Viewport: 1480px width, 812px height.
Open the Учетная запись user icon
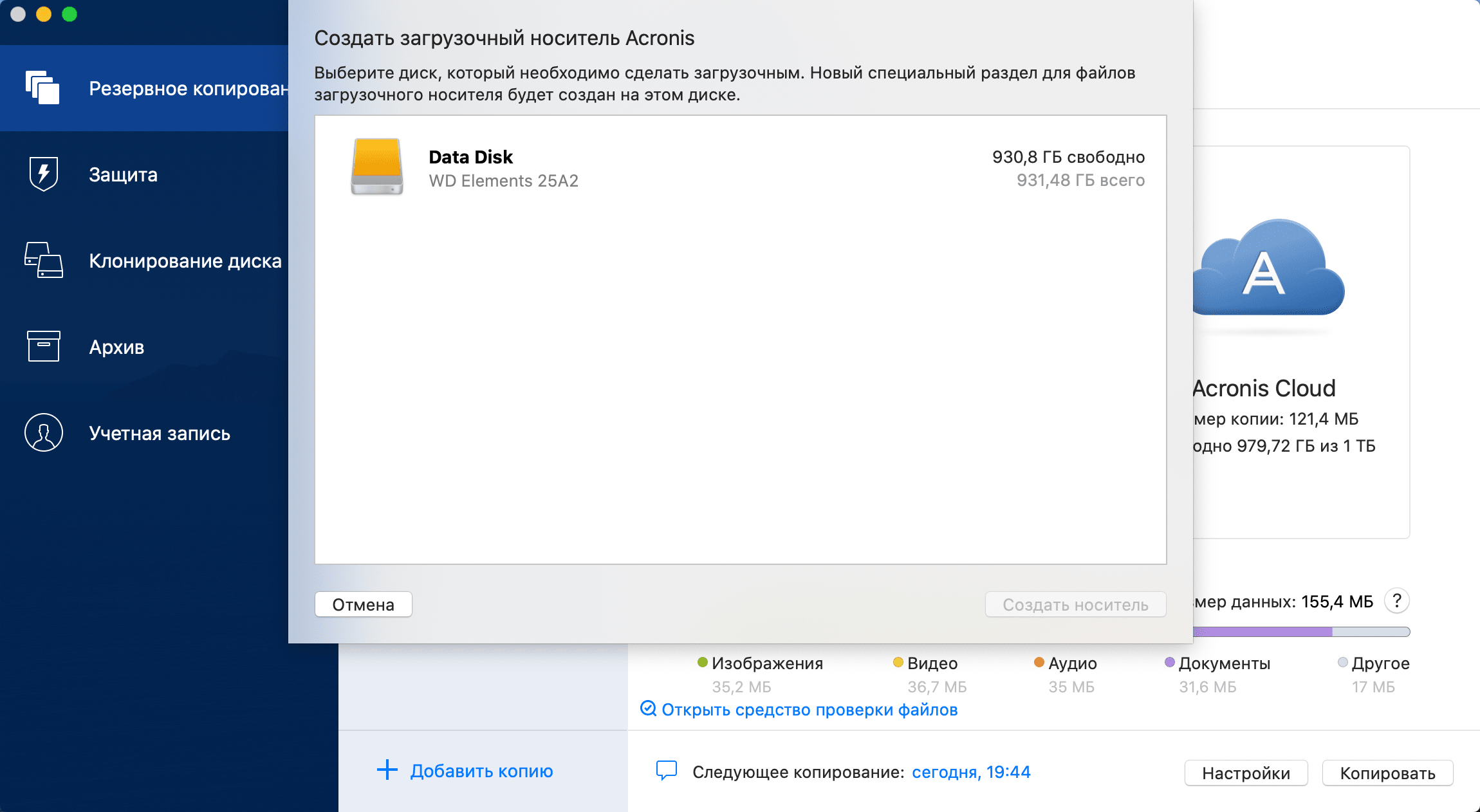[x=42, y=433]
